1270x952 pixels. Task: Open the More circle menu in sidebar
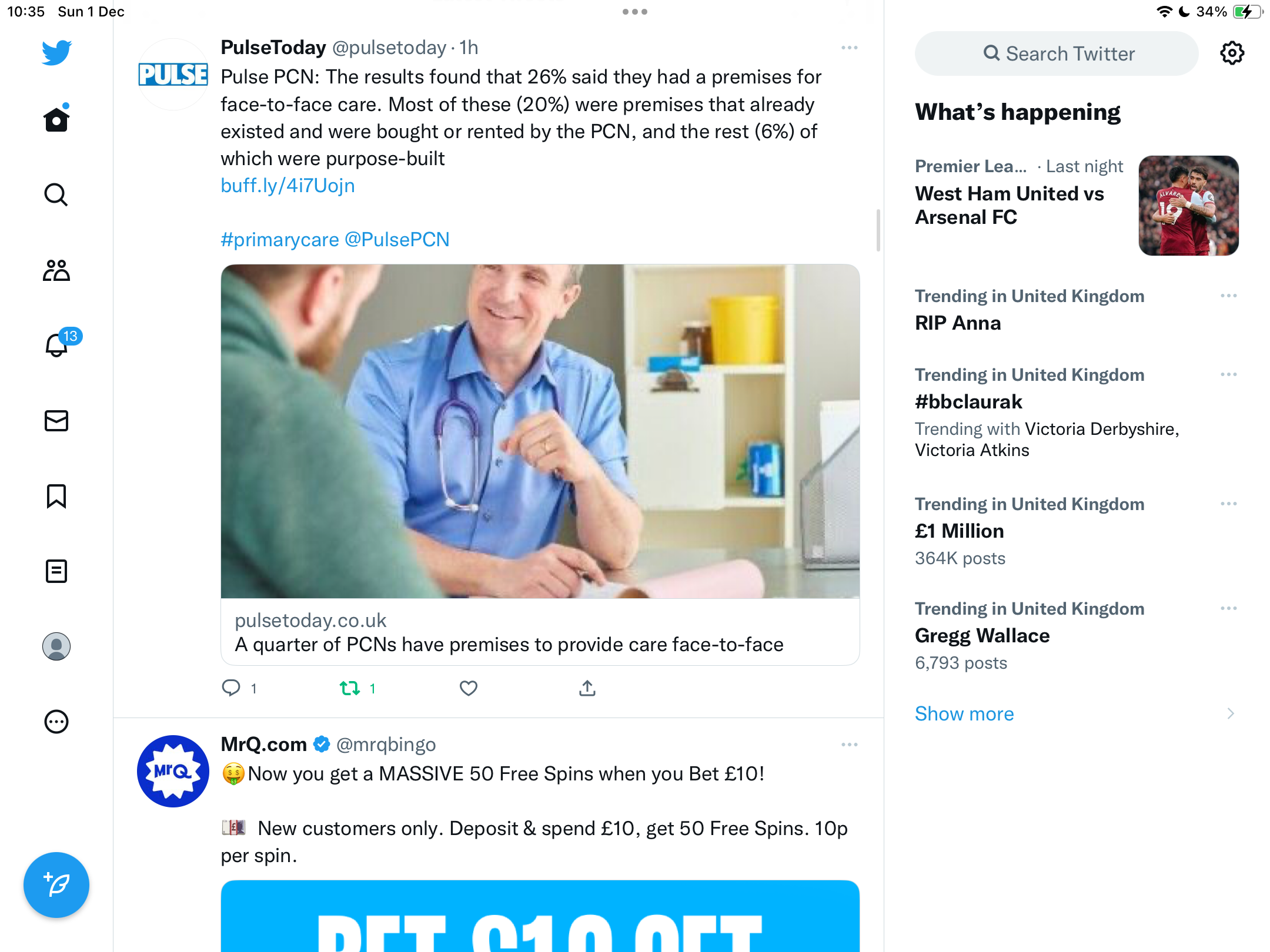click(56, 722)
